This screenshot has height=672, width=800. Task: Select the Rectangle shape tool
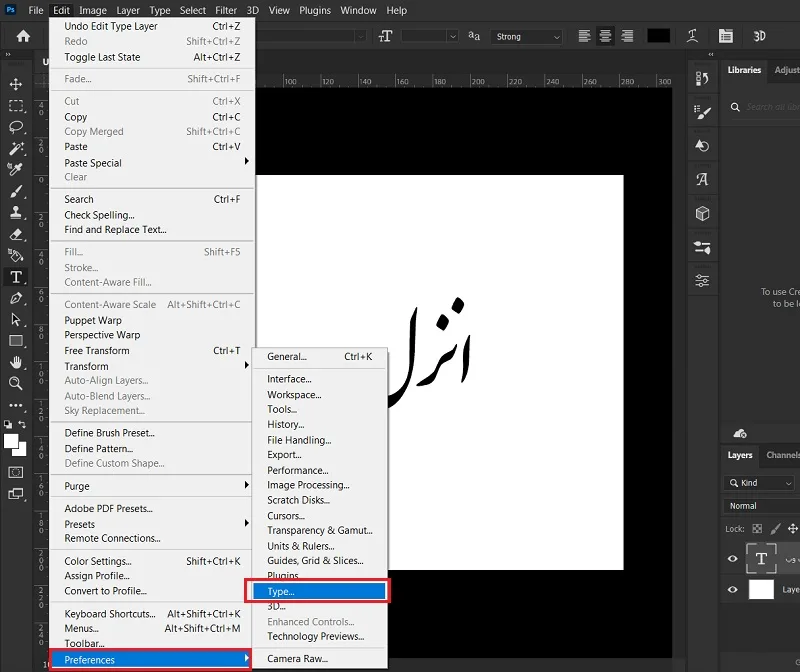pyautogui.click(x=16, y=341)
